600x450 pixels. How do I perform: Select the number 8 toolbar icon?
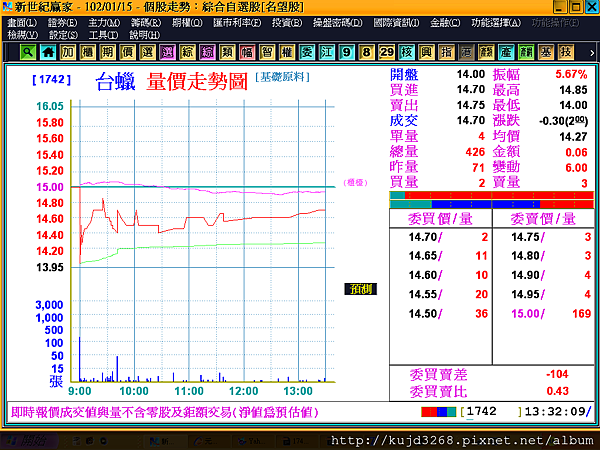[366, 52]
